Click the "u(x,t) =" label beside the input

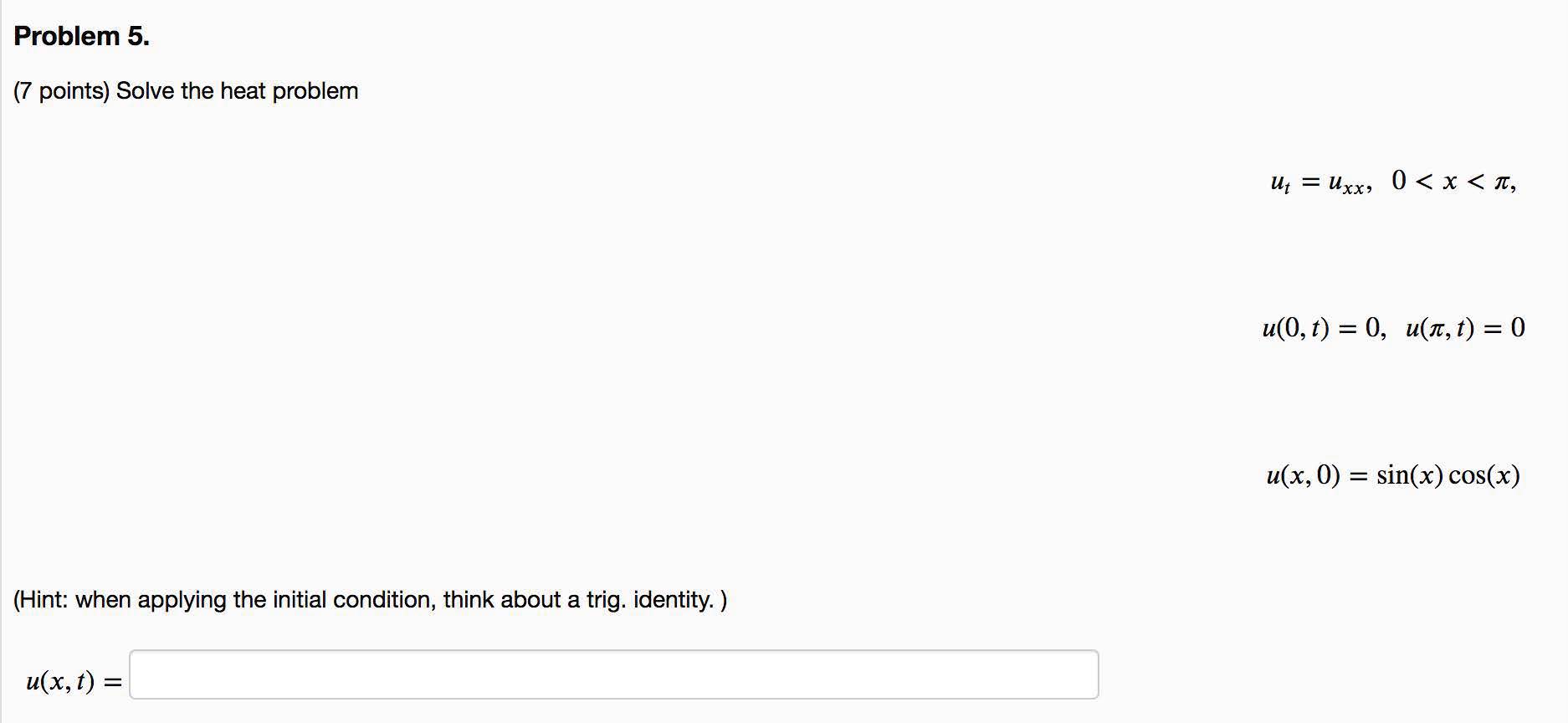tap(74, 682)
